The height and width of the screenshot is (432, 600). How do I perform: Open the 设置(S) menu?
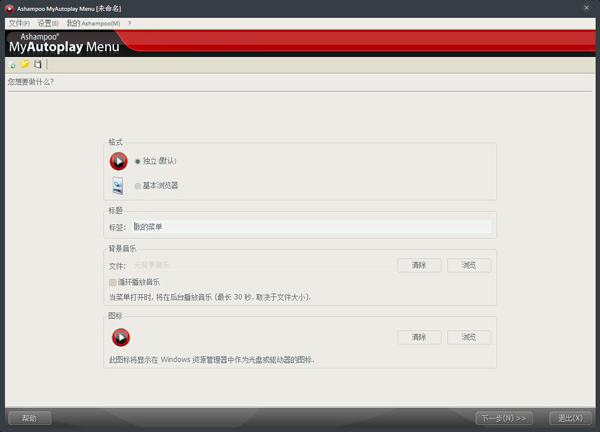(48, 23)
